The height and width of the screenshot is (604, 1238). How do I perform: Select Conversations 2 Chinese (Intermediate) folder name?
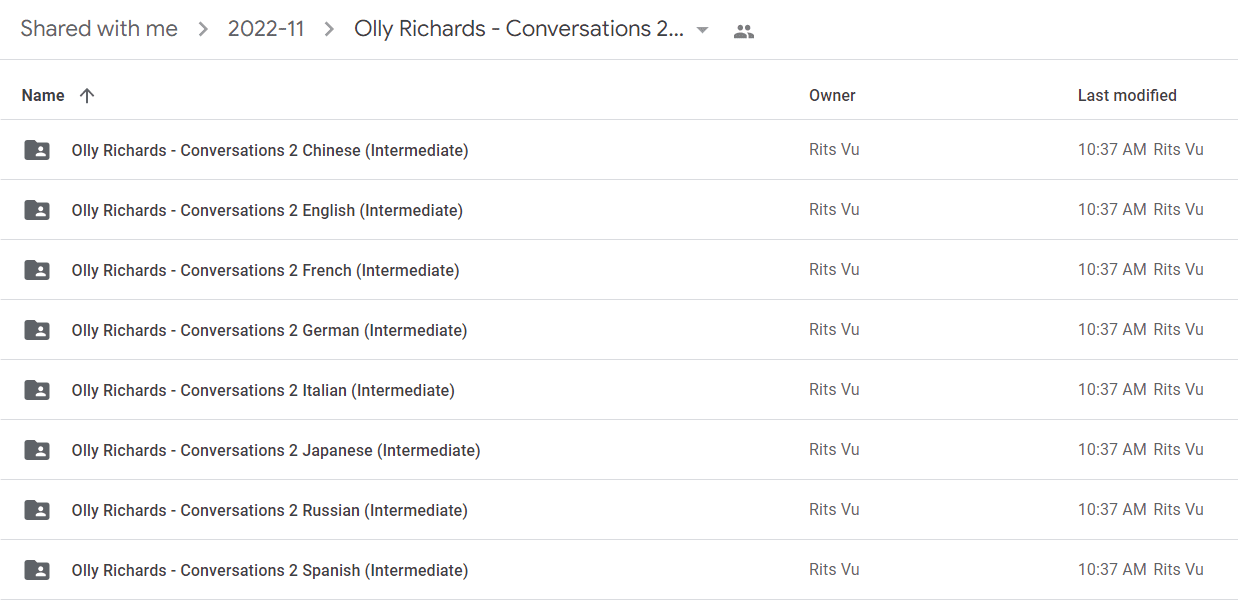pos(270,151)
